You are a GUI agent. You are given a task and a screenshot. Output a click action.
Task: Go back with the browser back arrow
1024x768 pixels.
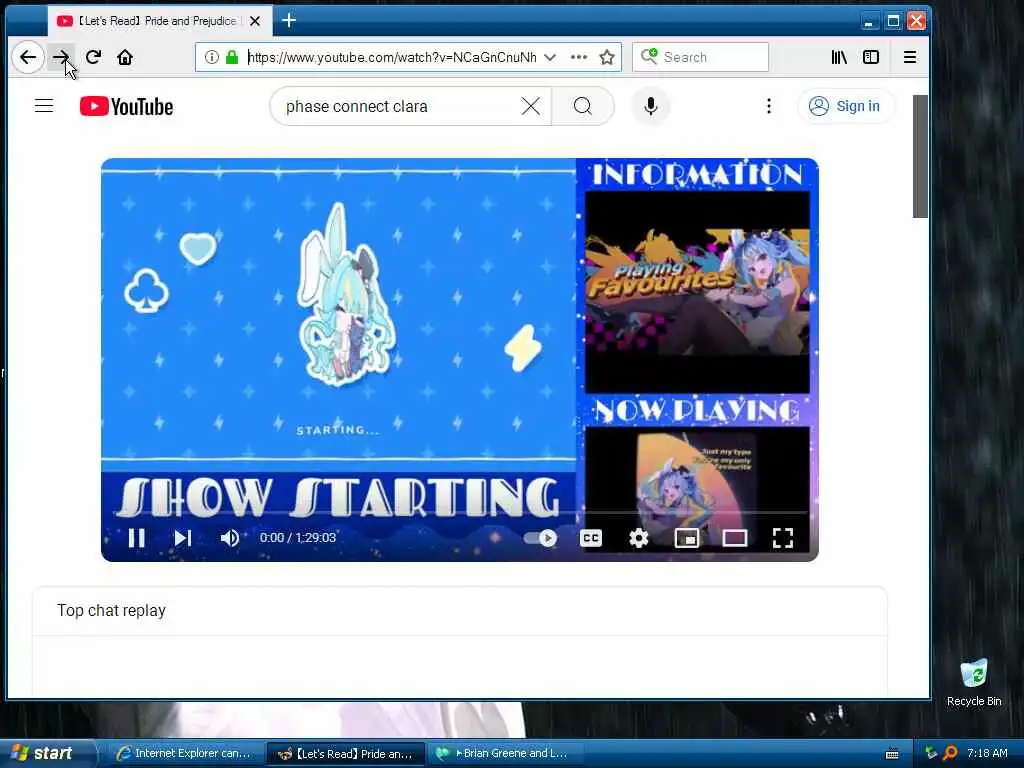click(x=28, y=57)
